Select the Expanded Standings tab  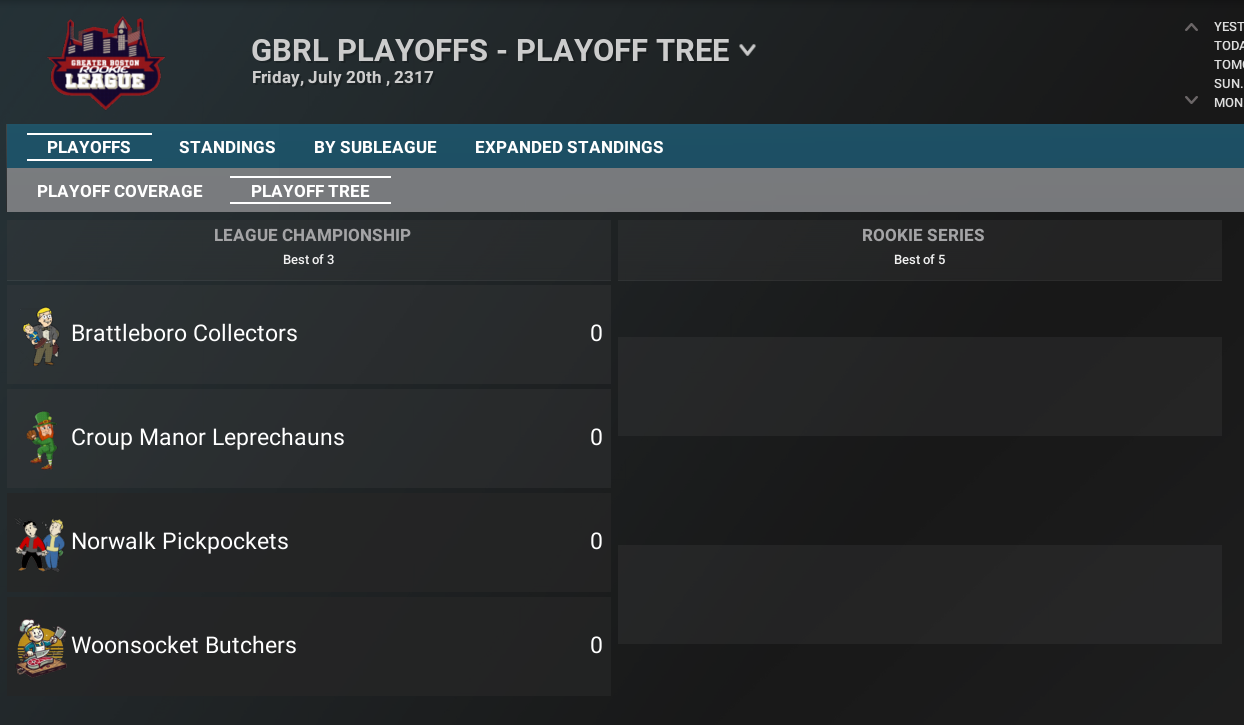(569, 147)
